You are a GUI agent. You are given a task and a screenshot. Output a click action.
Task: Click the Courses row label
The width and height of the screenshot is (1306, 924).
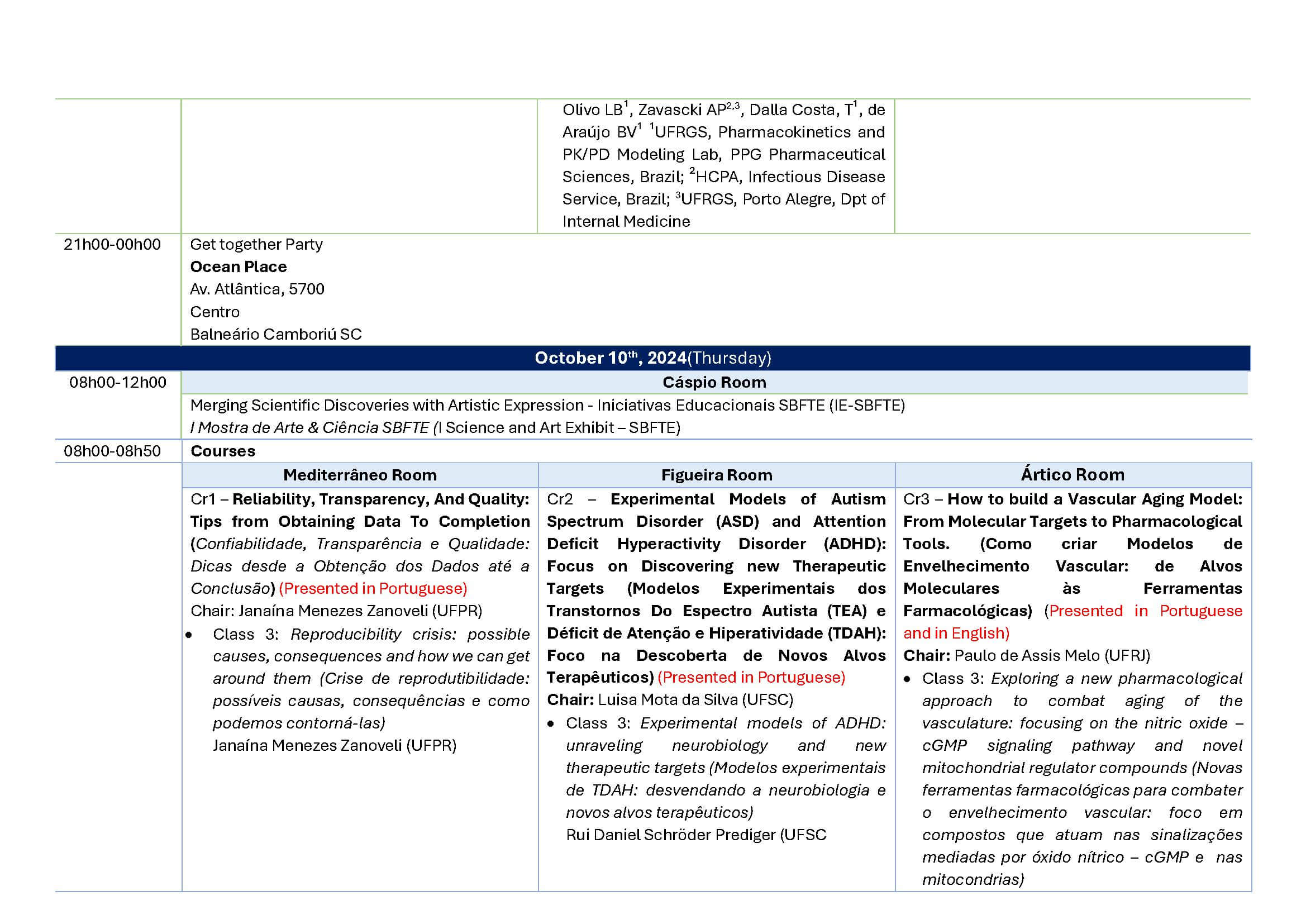coord(222,451)
